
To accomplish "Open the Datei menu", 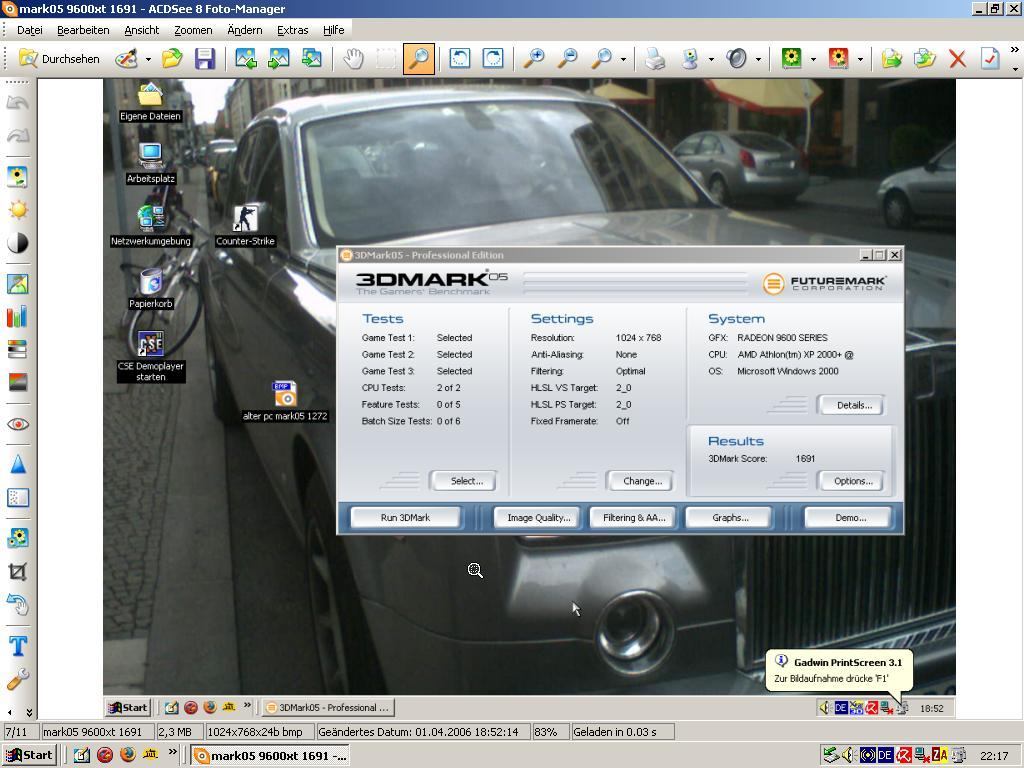I will click(30, 30).
